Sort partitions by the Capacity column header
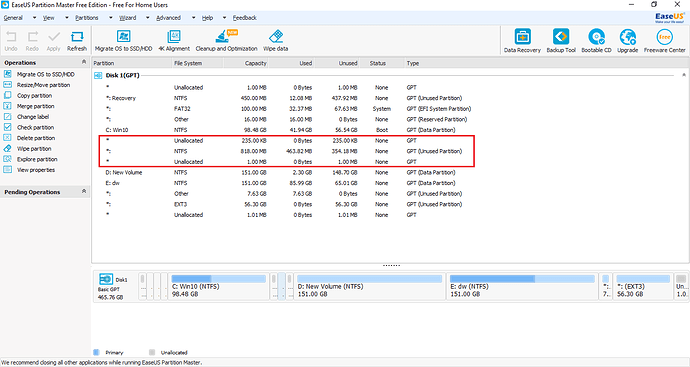 pyautogui.click(x=246, y=63)
